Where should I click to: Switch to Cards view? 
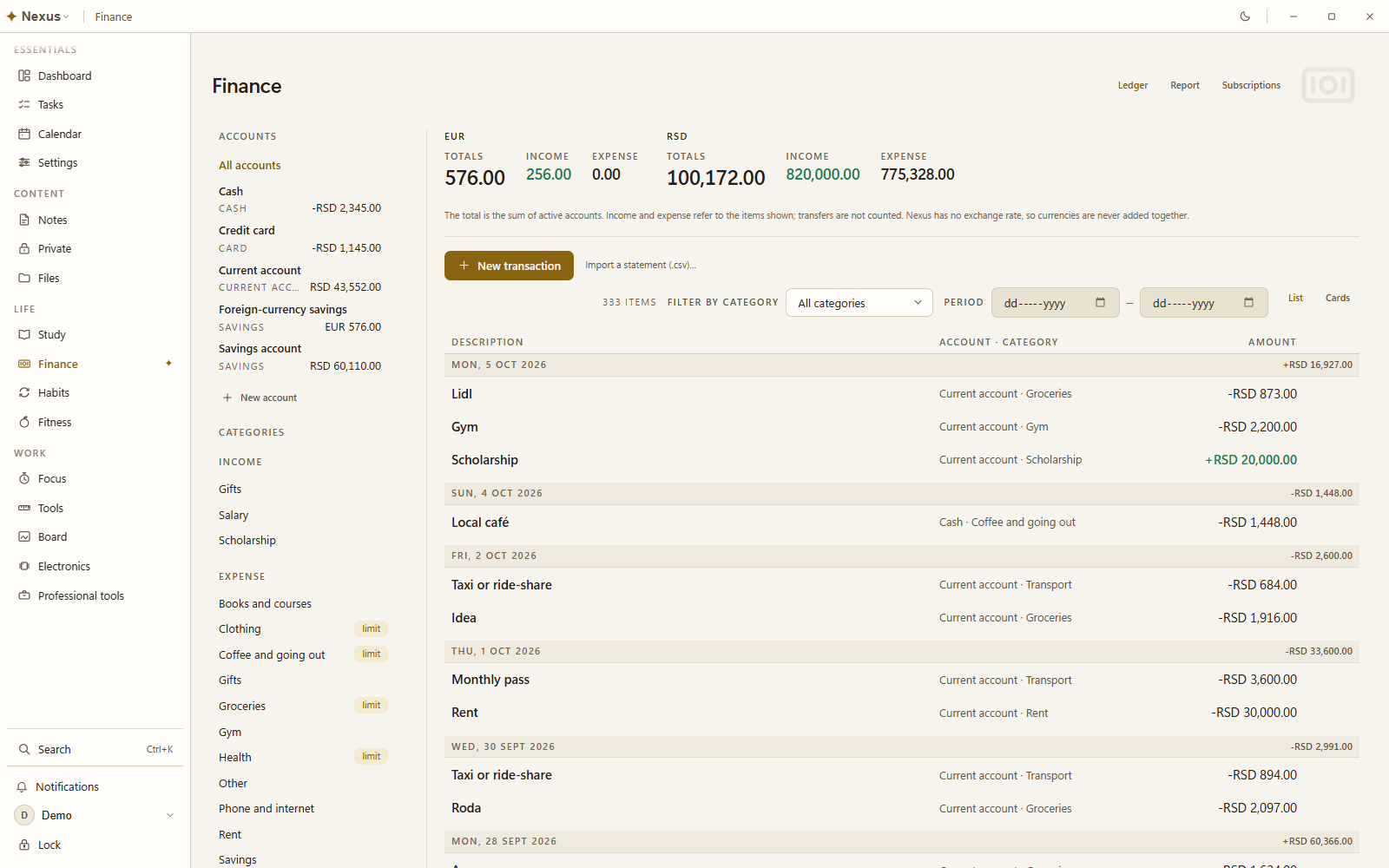tap(1338, 298)
